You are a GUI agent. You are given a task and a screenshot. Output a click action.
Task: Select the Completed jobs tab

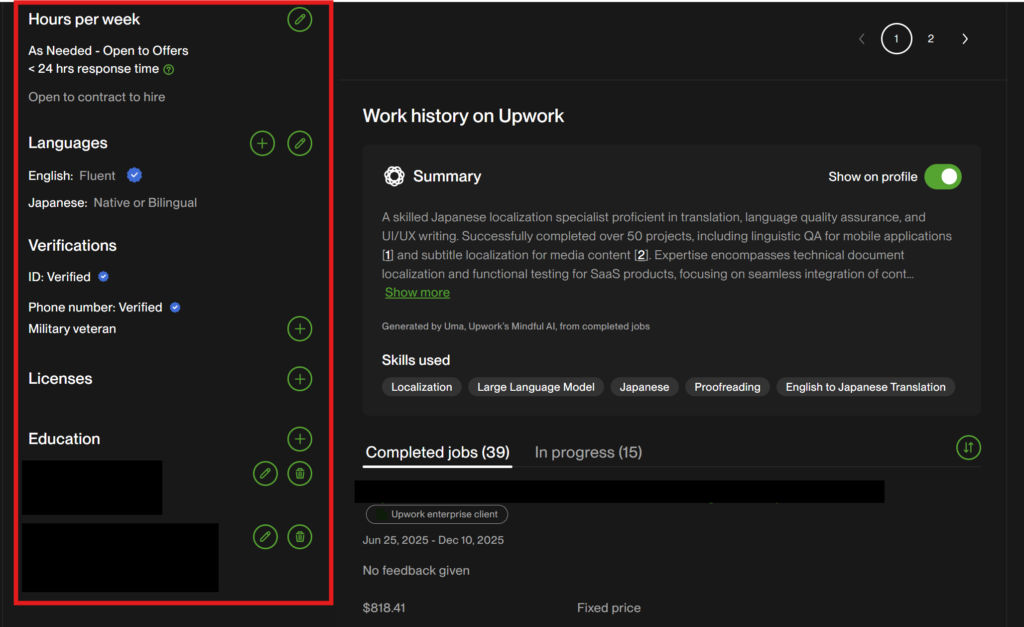click(x=437, y=452)
